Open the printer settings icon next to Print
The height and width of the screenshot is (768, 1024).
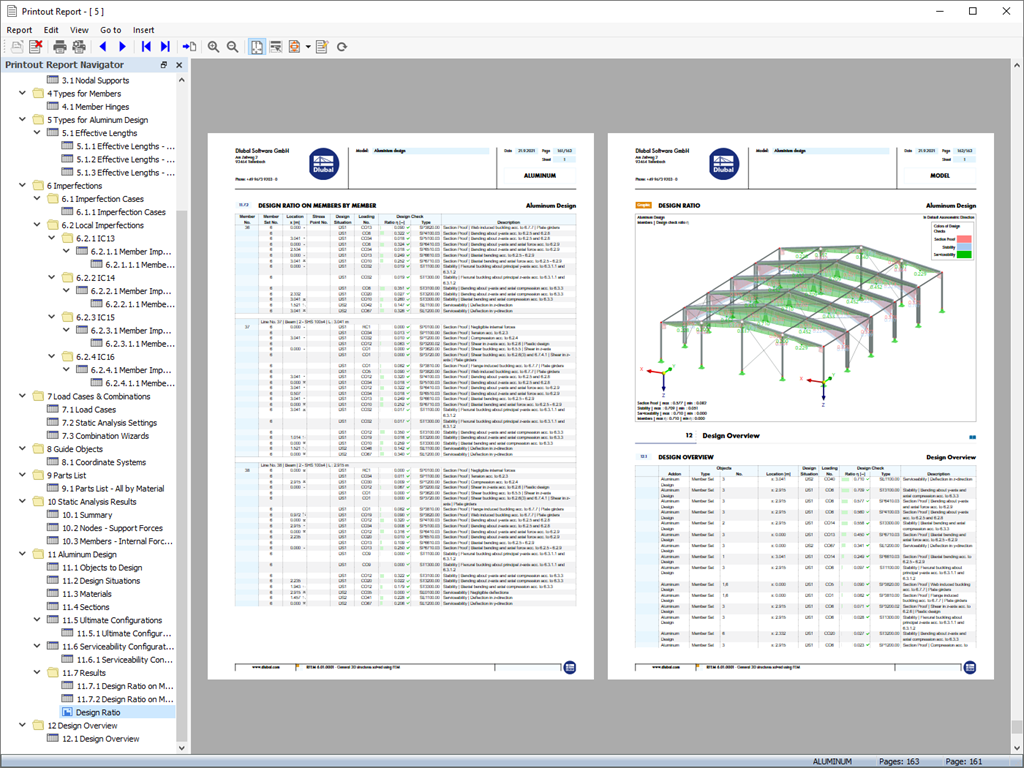coord(79,47)
